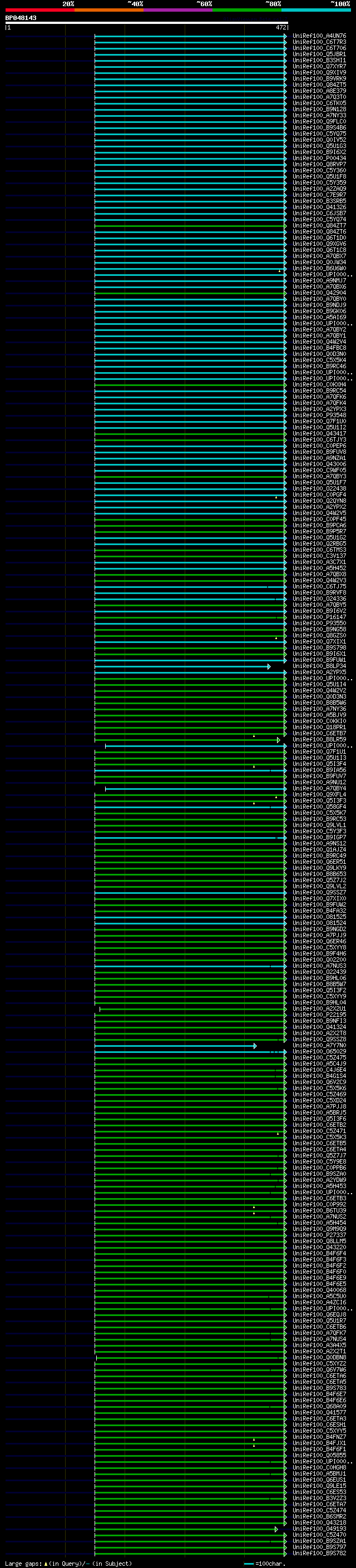Click the label UniRef100_Q05855

click(x=319, y=1456)
